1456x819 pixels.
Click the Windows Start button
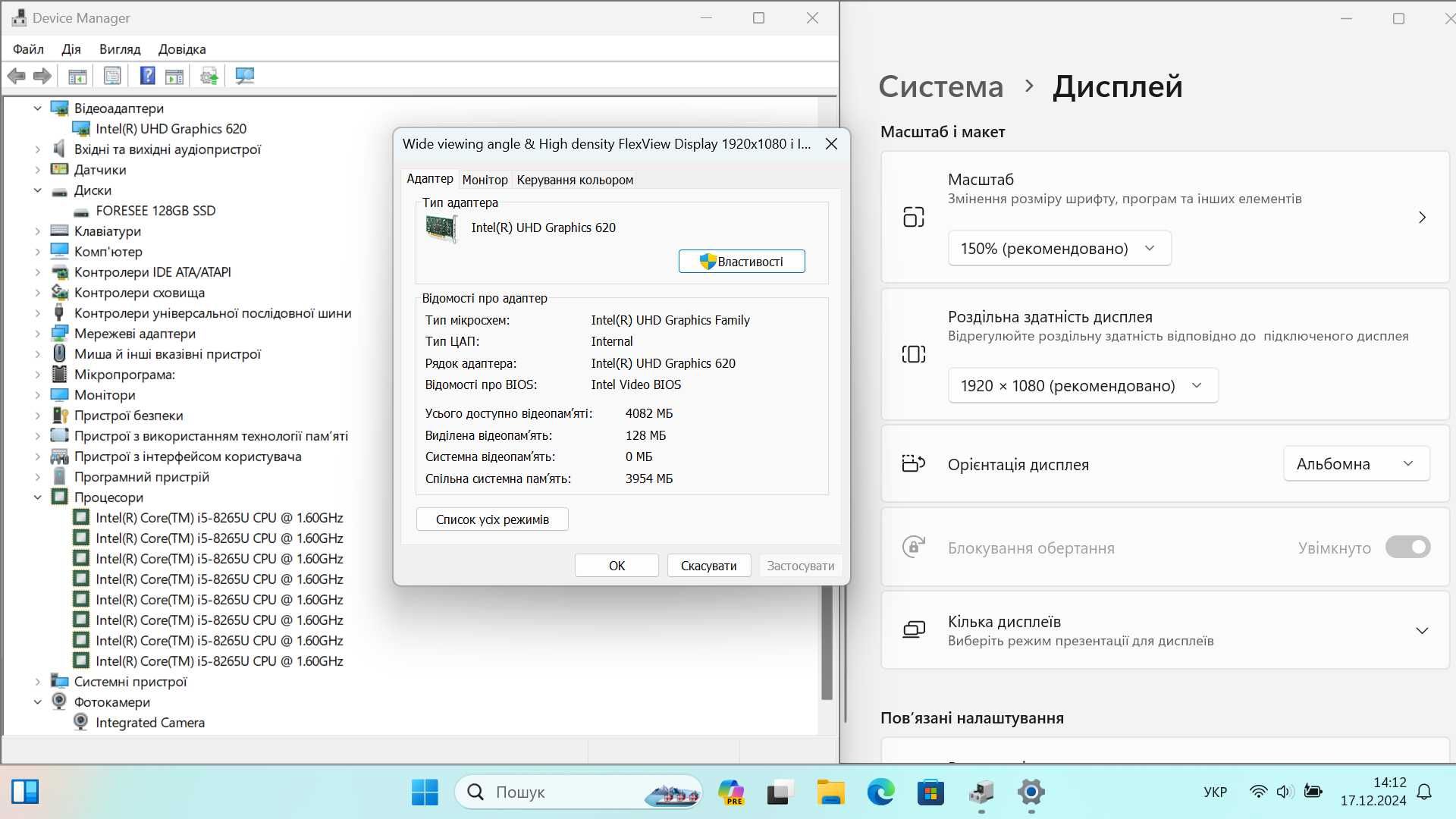(x=425, y=792)
